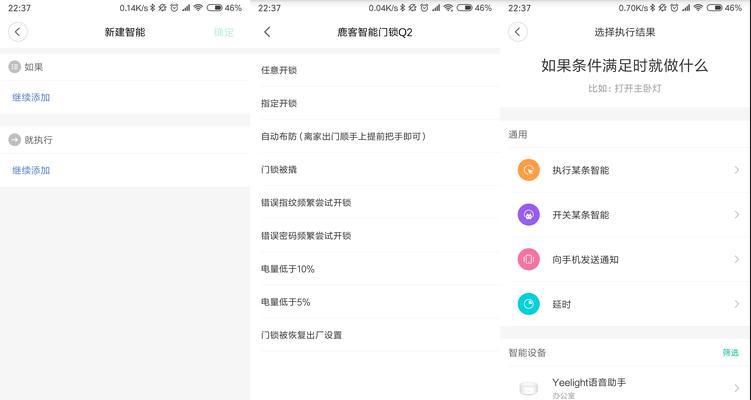
Task: Open 执行某条智能 via its chevron
Action: pos(737,170)
